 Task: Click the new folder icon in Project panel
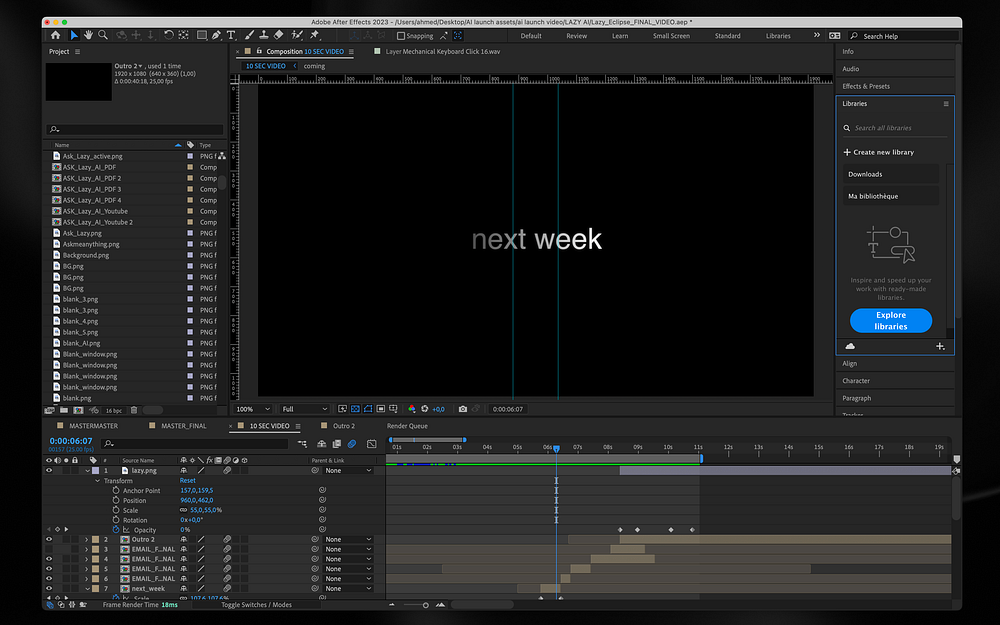point(63,411)
